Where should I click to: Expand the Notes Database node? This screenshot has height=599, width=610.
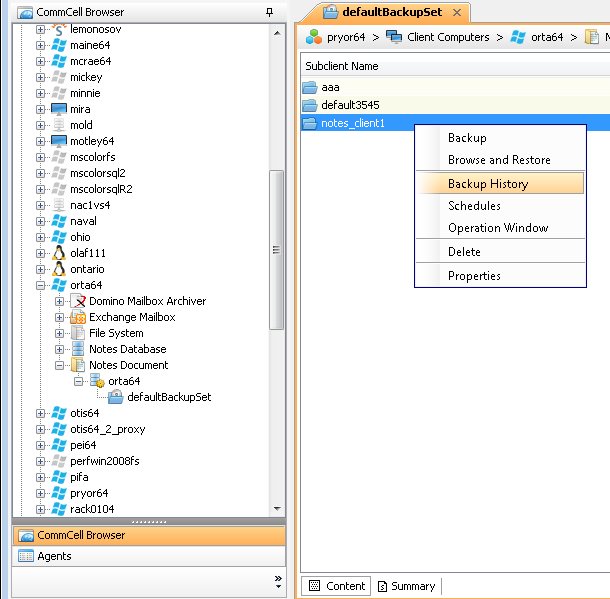[59, 349]
